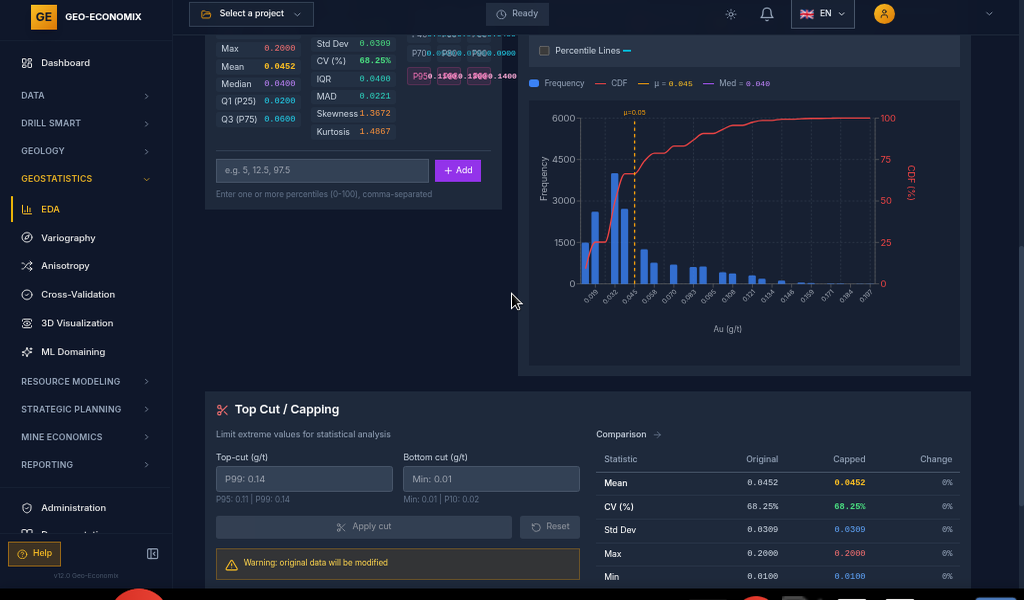Click the Anisotropy shuffle icon

(27, 266)
